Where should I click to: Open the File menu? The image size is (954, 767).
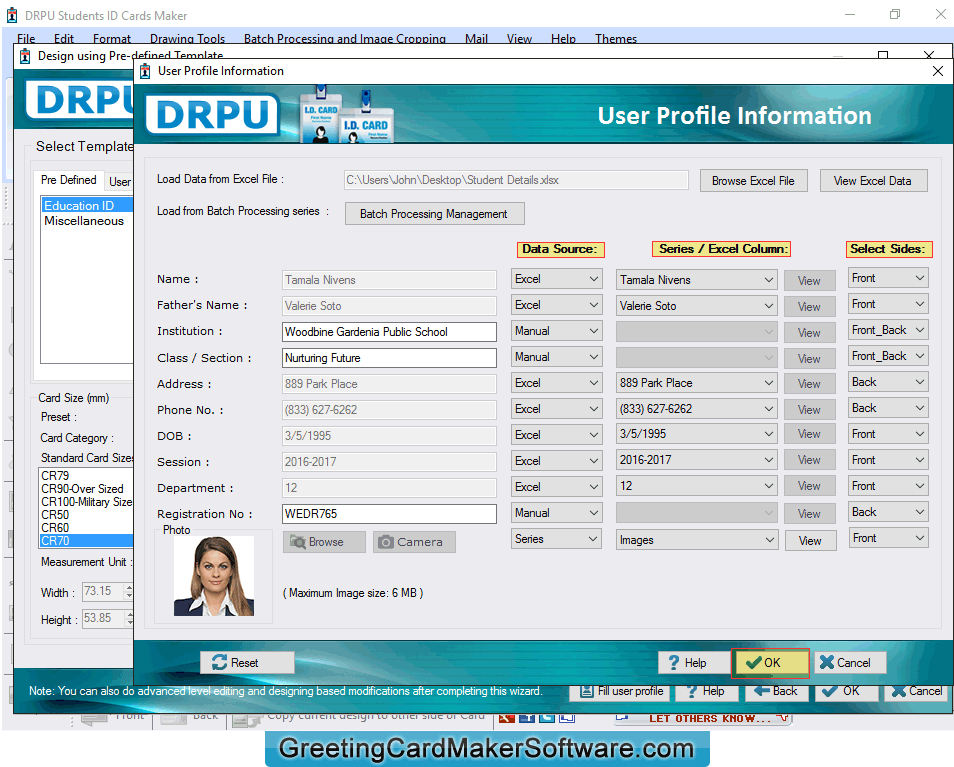[x=26, y=38]
